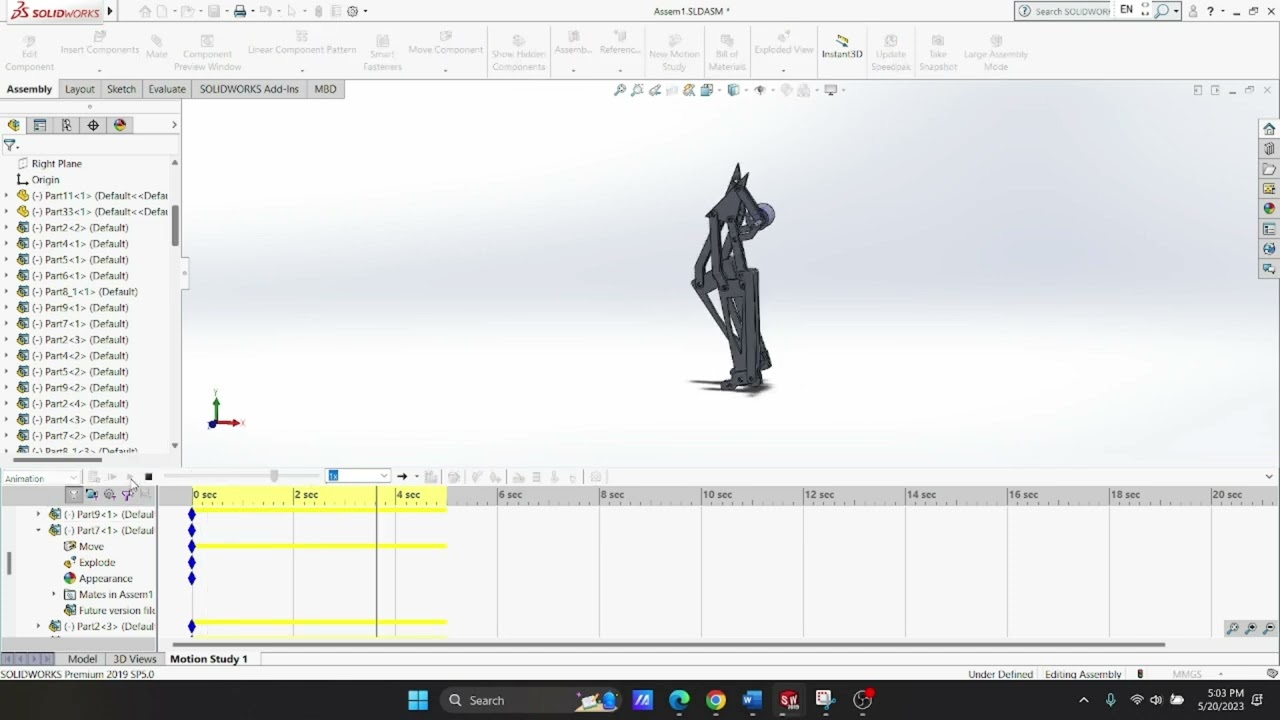Open the DisplayManager tab icon
Image resolution: width=1280 pixels, height=720 pixels.
point(120,125)
